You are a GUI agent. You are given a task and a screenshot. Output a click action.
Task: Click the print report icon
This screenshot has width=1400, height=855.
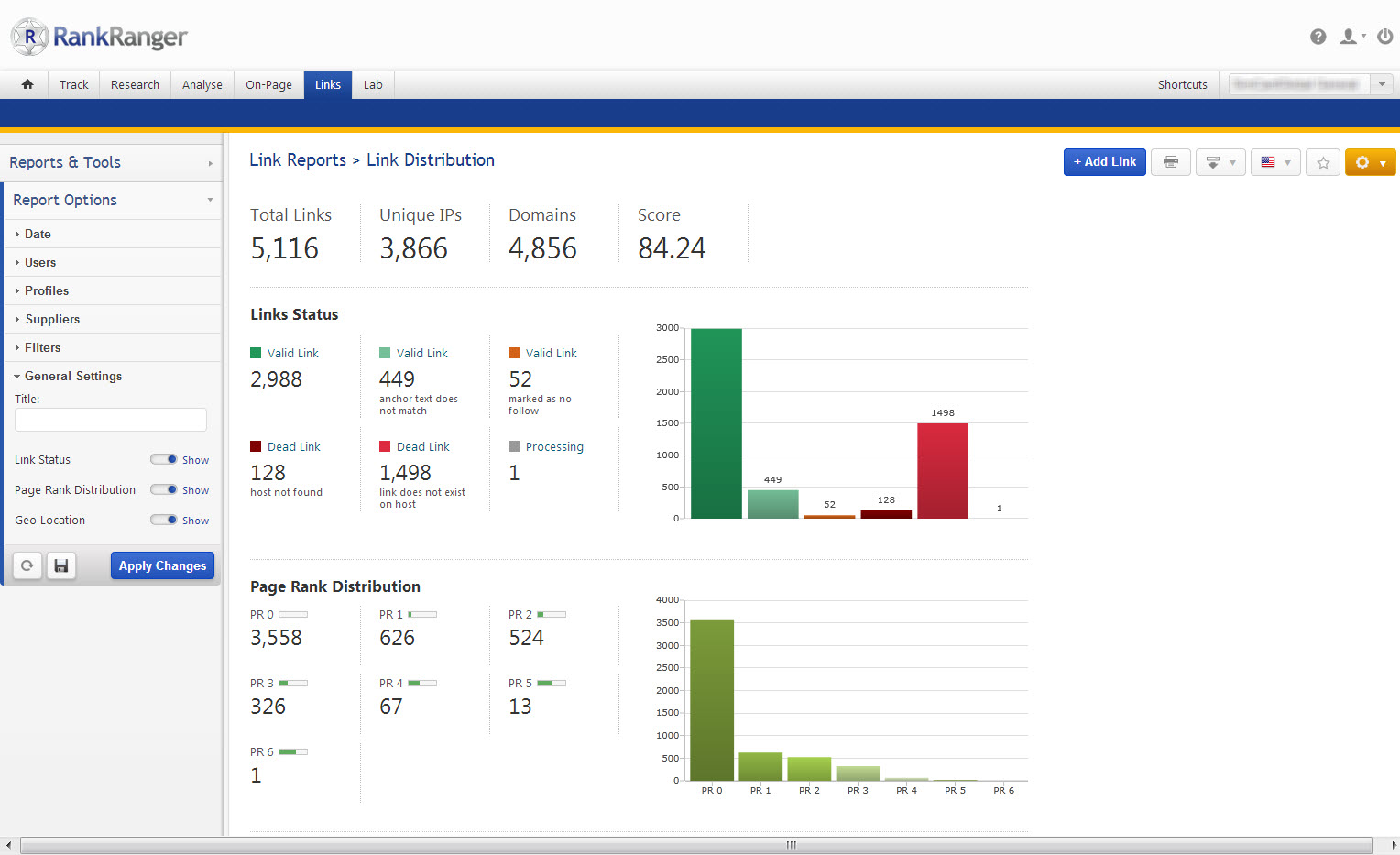[1170, 162]
